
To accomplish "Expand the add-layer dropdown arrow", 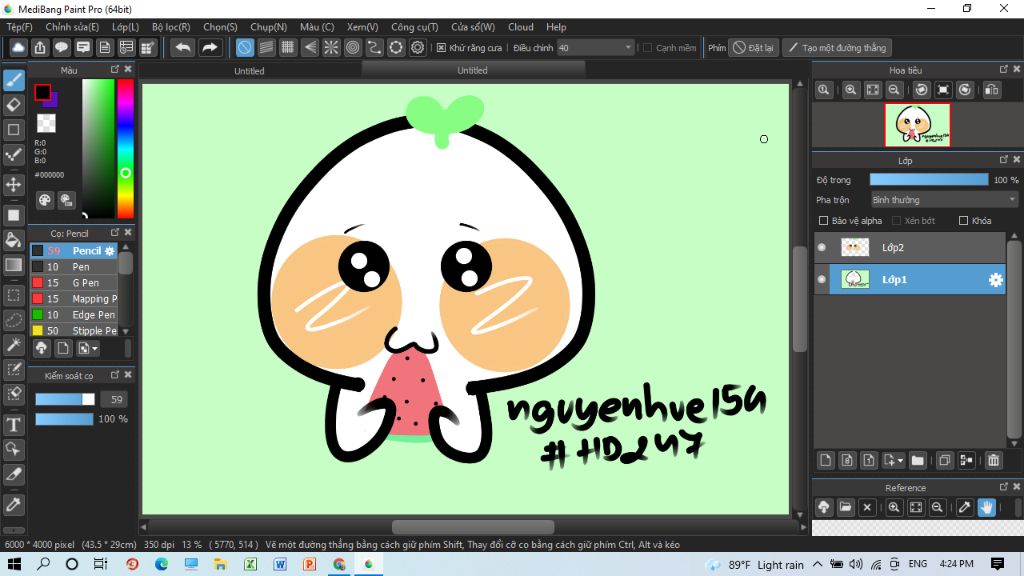I will [x=893, y=460].
